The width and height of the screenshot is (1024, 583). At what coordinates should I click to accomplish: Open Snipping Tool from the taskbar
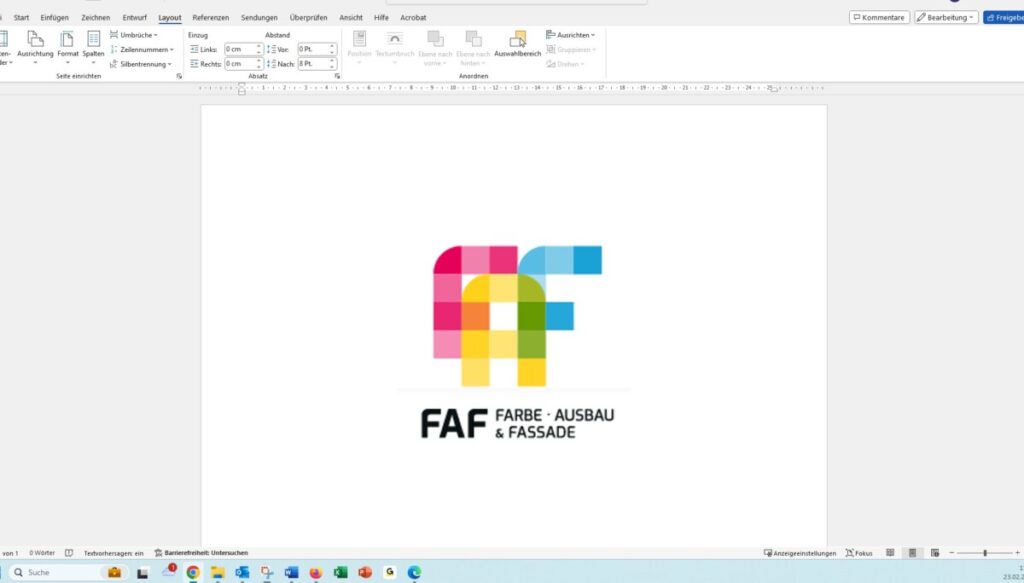click(x=266, y=573)
